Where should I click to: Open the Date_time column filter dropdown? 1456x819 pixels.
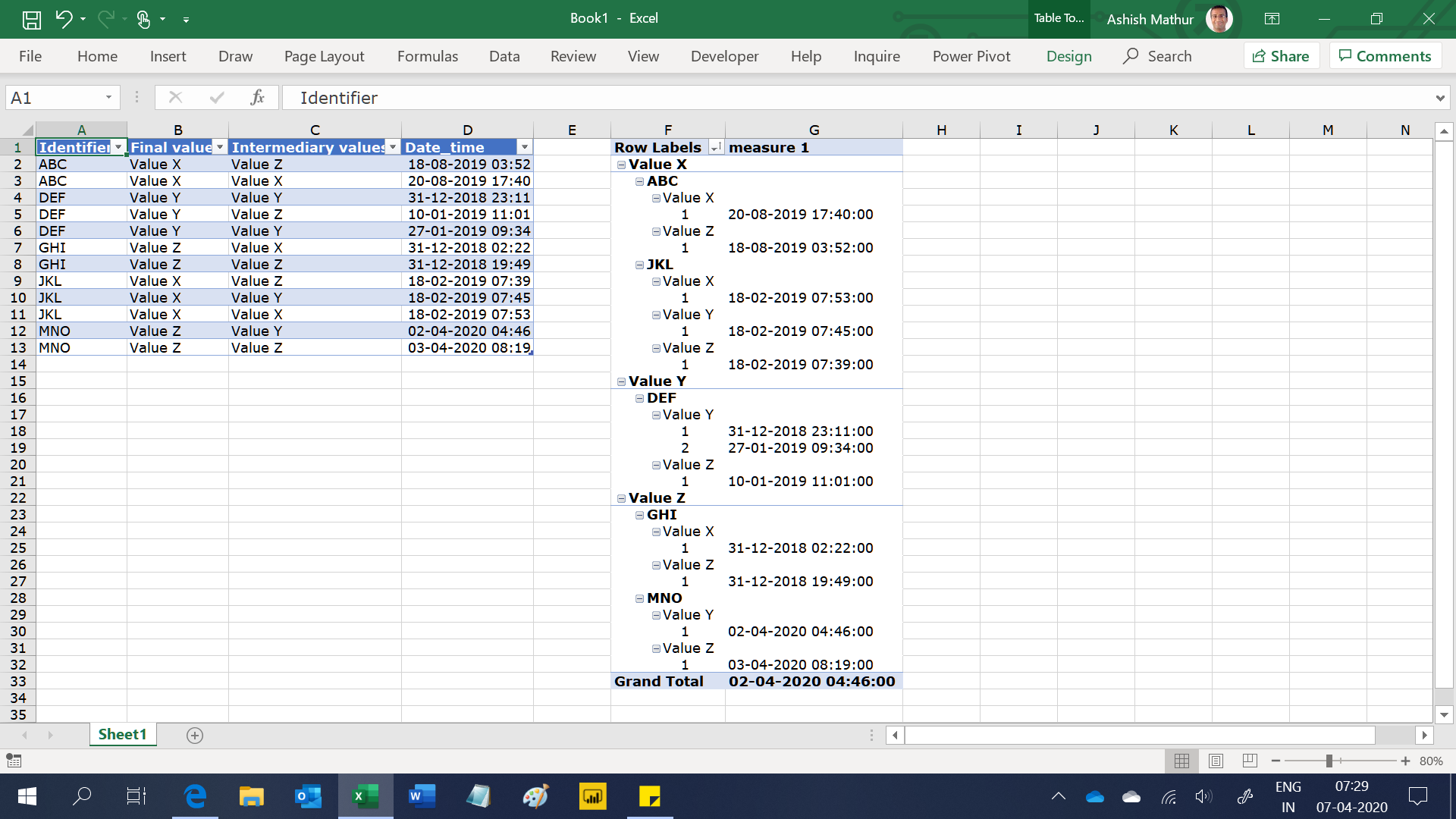(524, 147)
